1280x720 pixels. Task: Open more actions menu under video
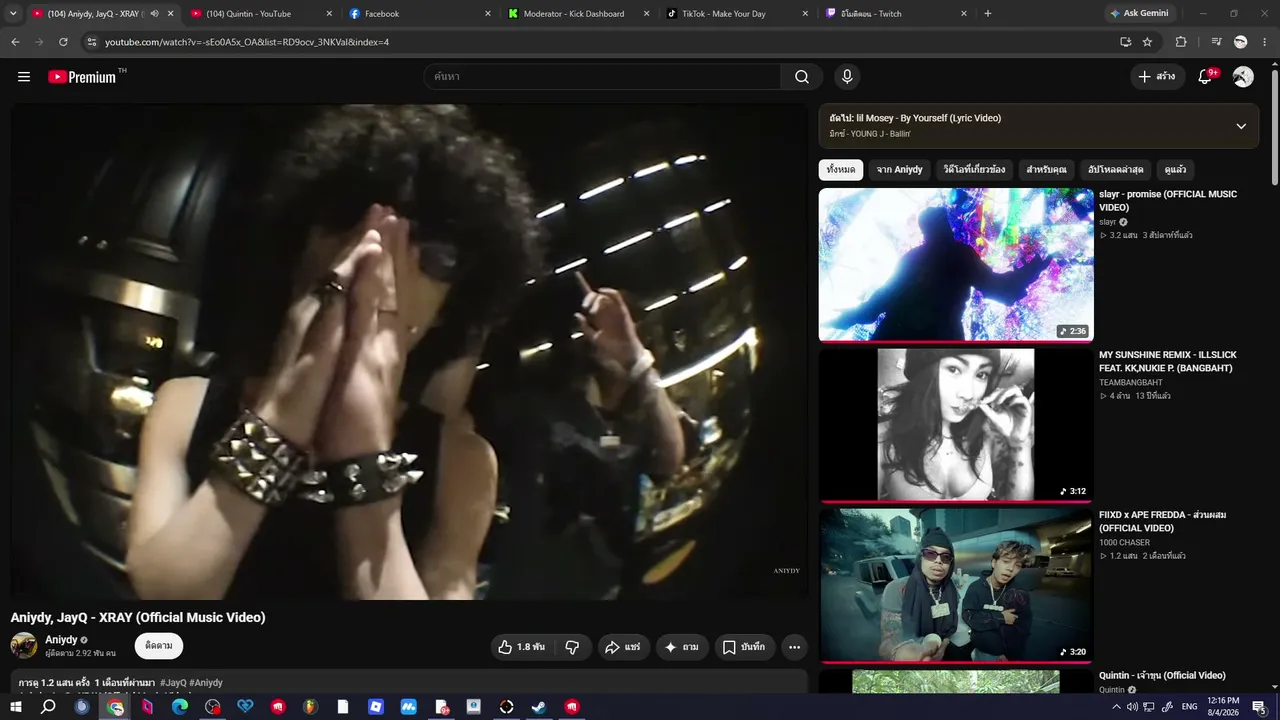pos(794,647)
